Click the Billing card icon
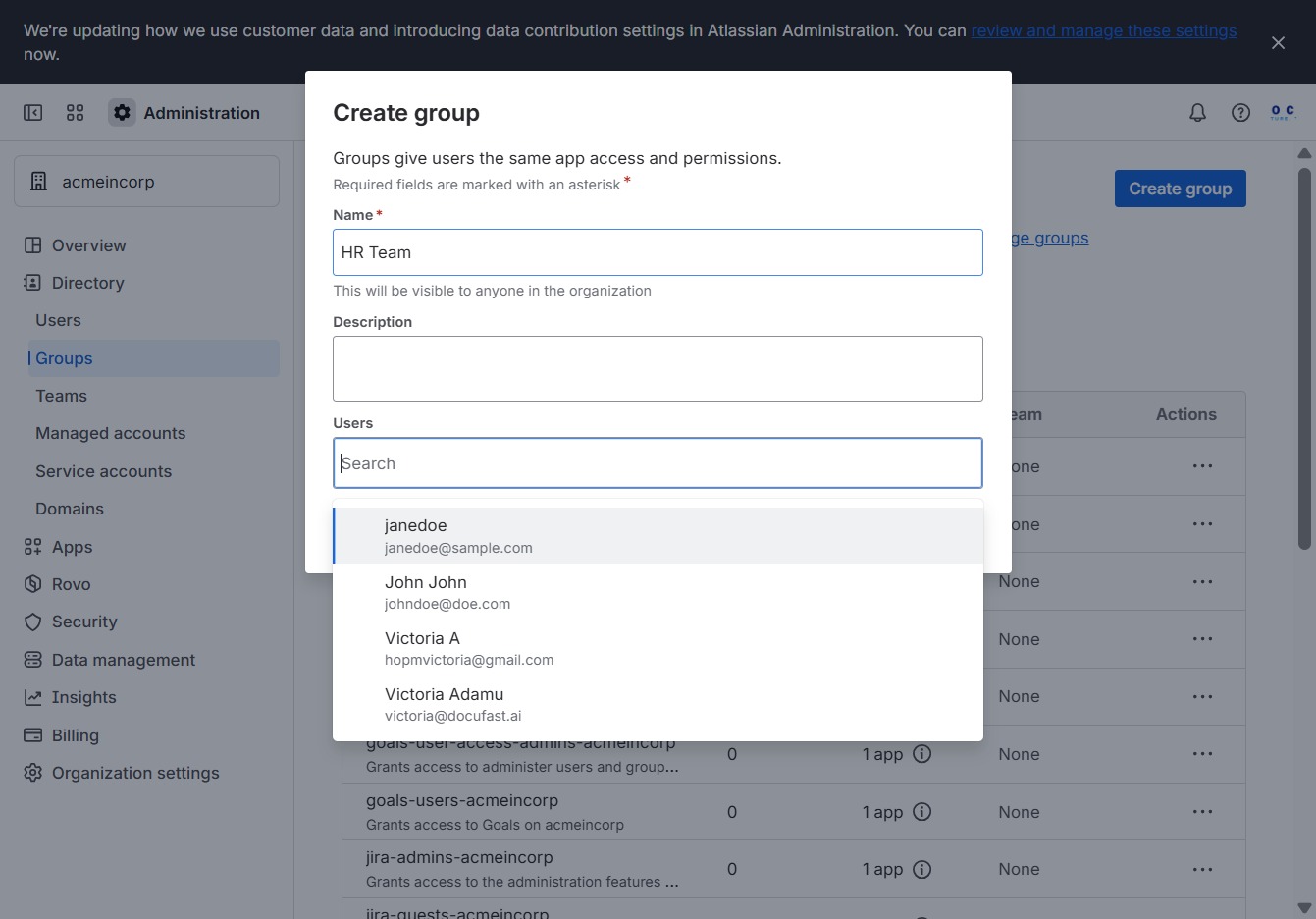The image size is (1316, 919). [x=33, y=735]
